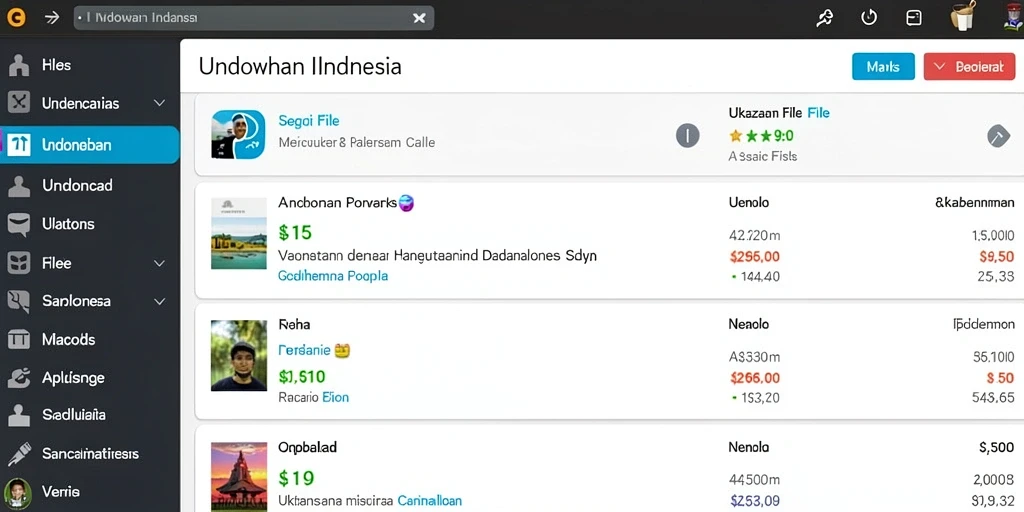Open the red Beoierat dropdown button
The width and height of the screenshot is (1024, 512).
pos(969,67)
